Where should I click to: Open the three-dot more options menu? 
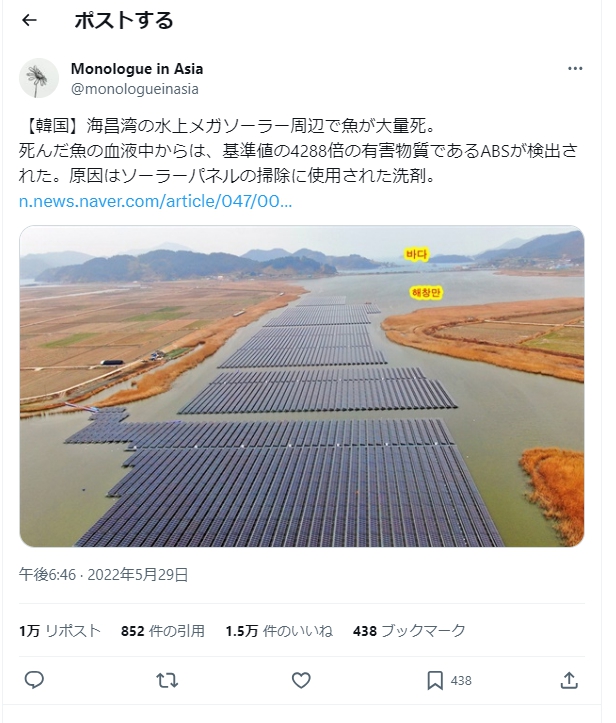pos(575,69)
